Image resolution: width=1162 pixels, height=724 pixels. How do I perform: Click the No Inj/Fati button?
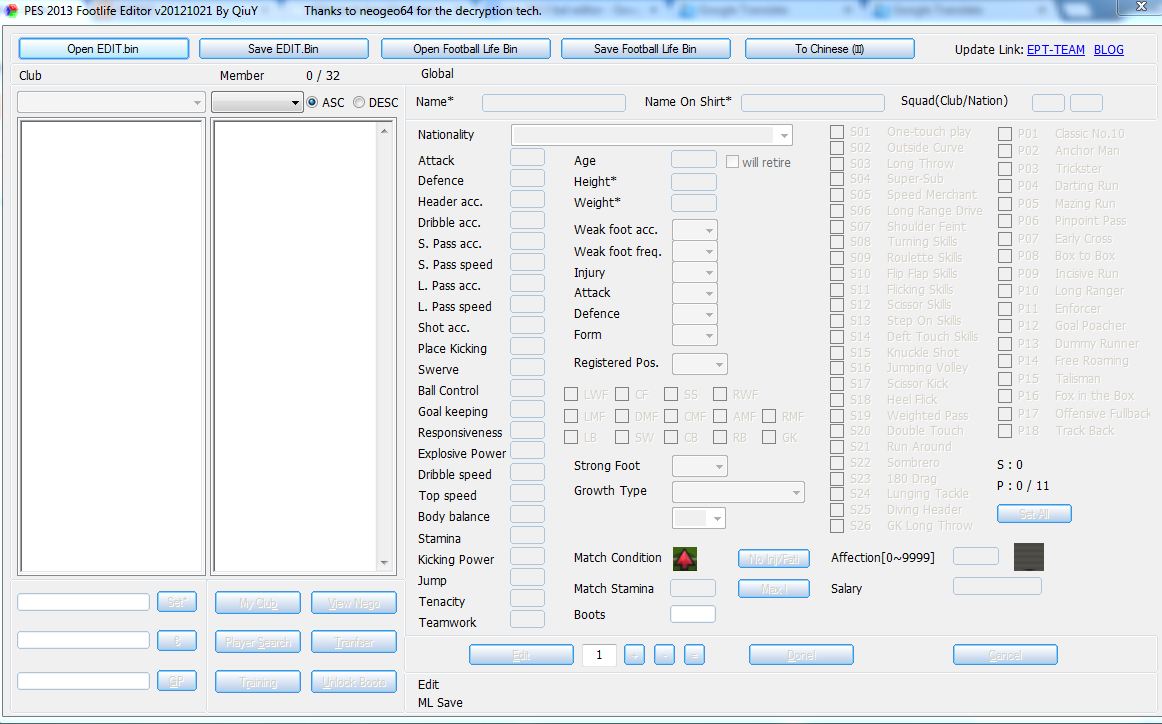coord(774,559)
